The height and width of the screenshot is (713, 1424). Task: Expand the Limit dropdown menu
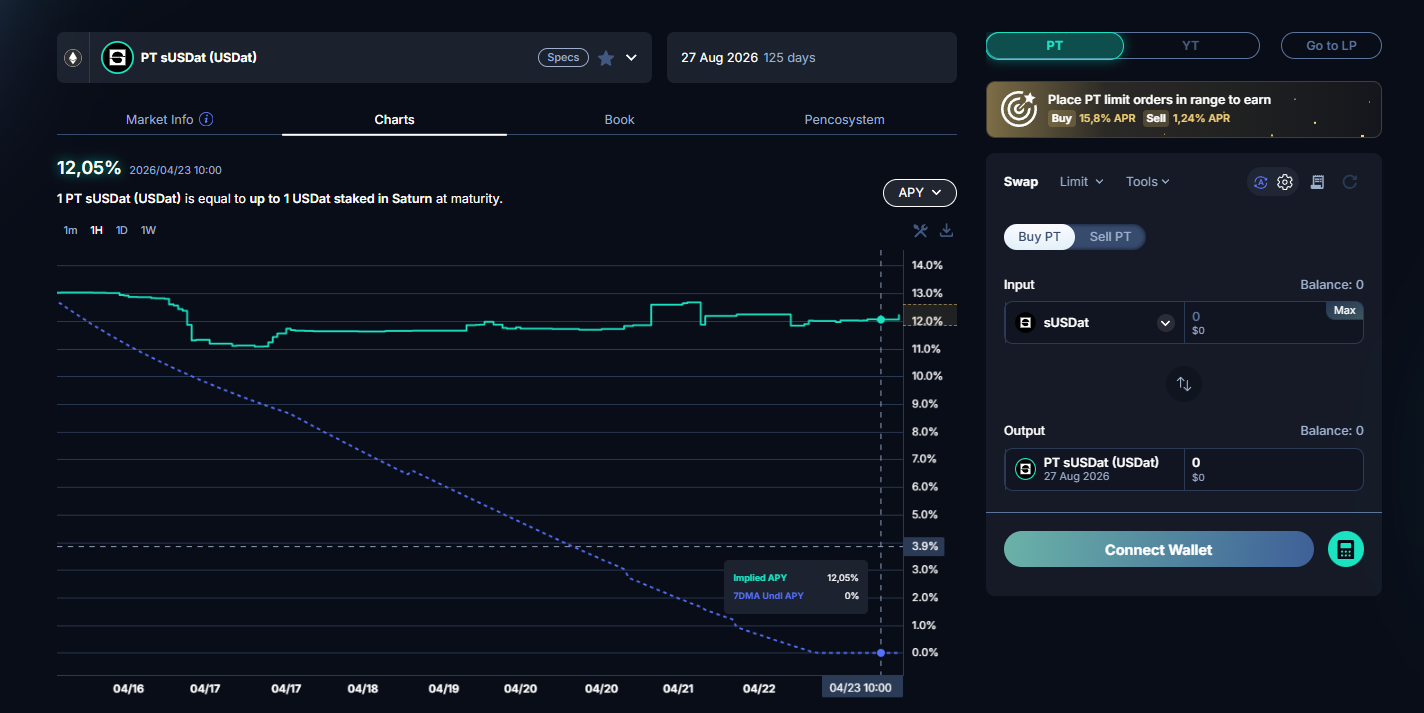pos(1081,182)
